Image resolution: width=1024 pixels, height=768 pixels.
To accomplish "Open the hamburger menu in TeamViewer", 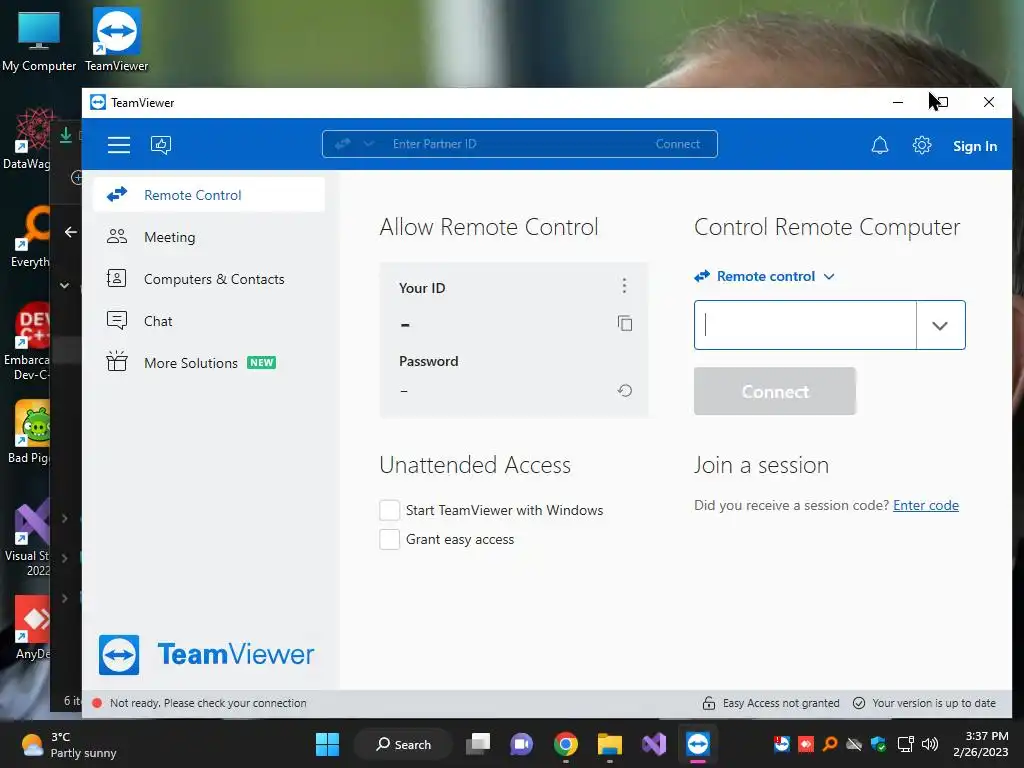I will [x=119, y=145].
